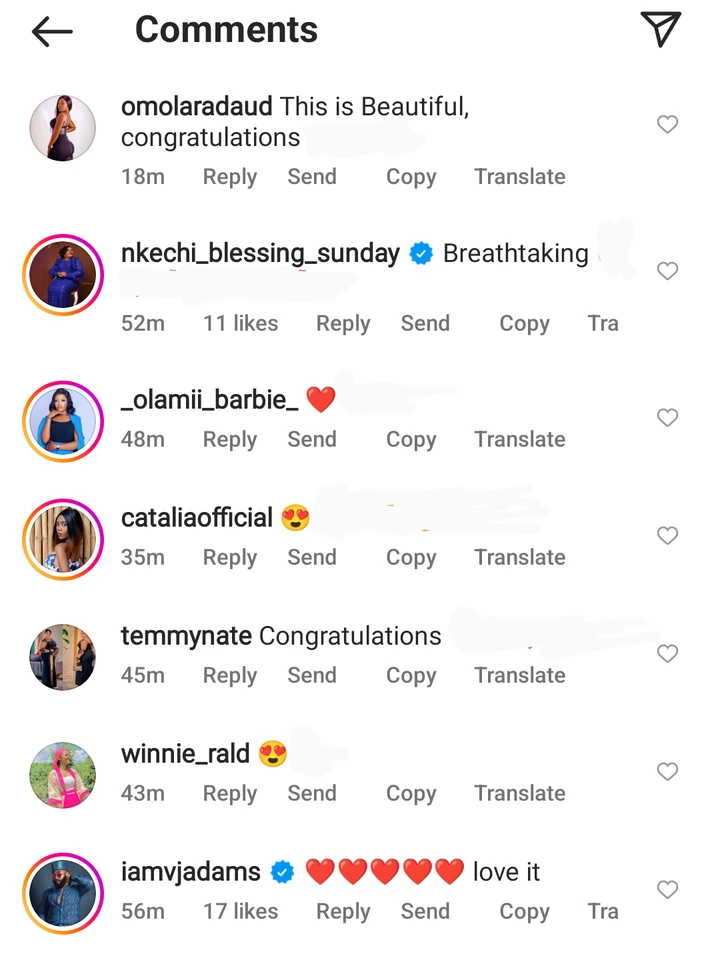
Task: Like temmynate's Congratulations comment
Action: coord(667,654)
